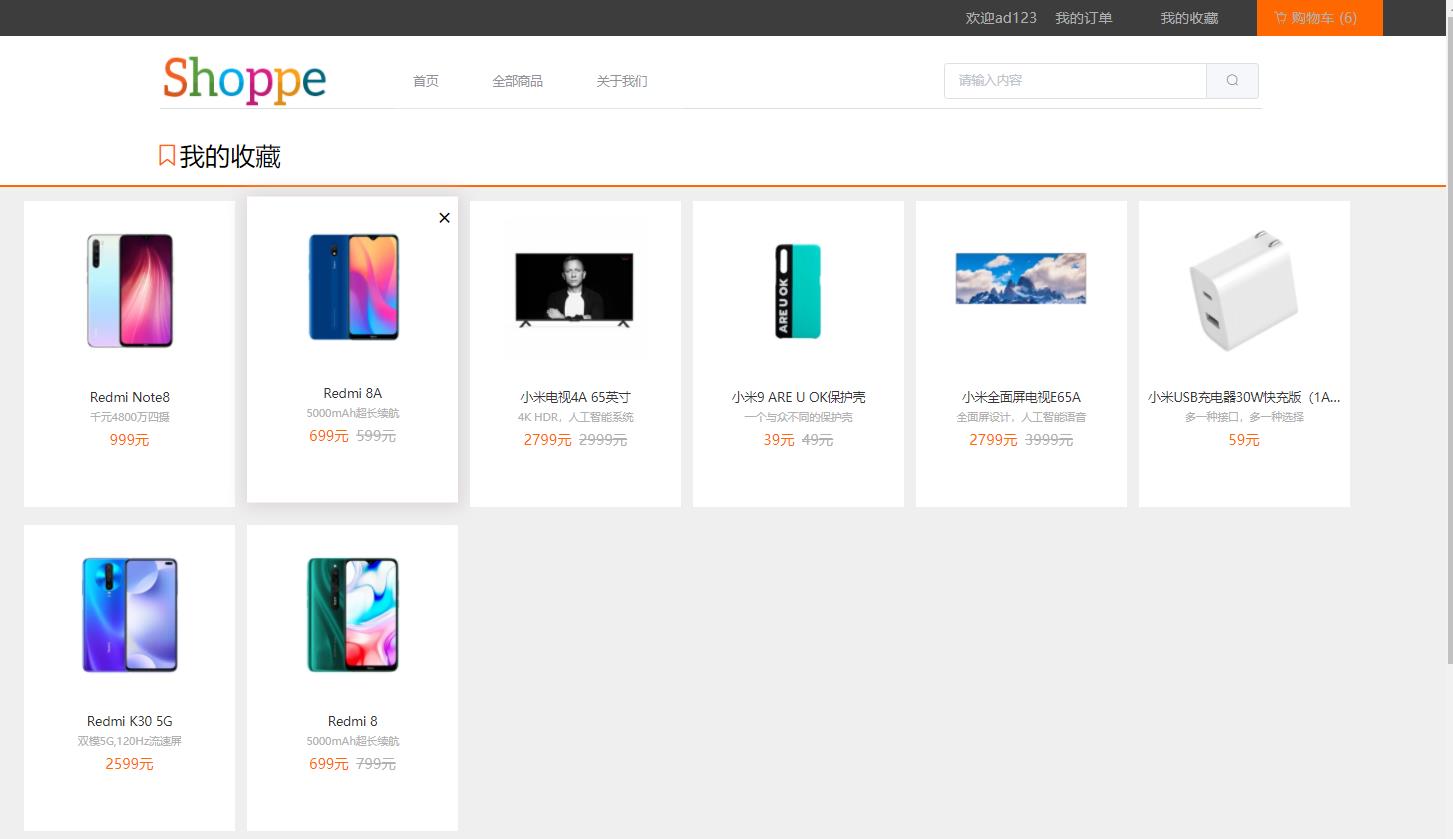Click the Shoppe logo
The width and height of the screenshot is (1453, 839).
point(245,79)
